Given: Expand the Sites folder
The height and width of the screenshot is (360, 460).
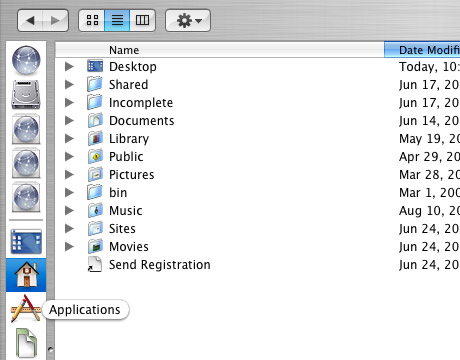Looking at the screenshot, I should [x=69, y=228].
